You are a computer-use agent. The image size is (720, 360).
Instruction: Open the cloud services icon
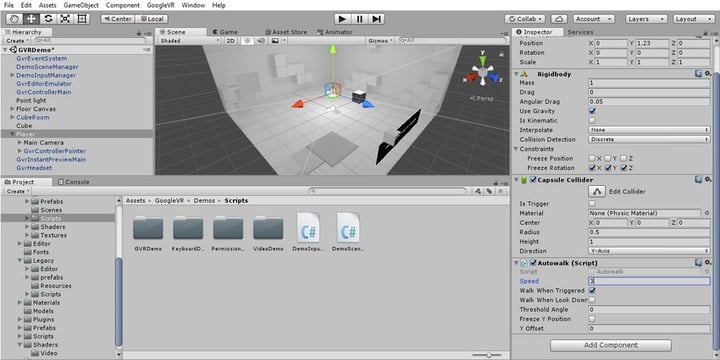558,19
